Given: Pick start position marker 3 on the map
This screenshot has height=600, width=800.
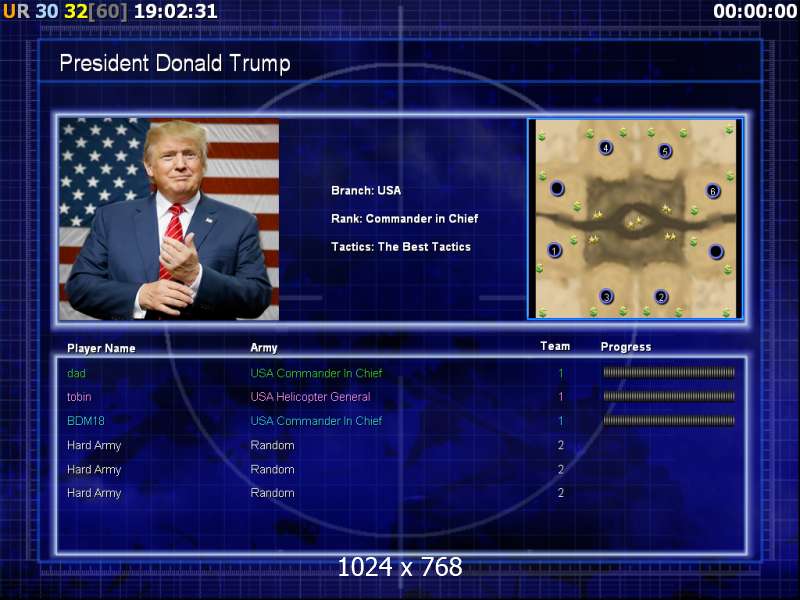Looking at the screenshot, I should 606,296.
